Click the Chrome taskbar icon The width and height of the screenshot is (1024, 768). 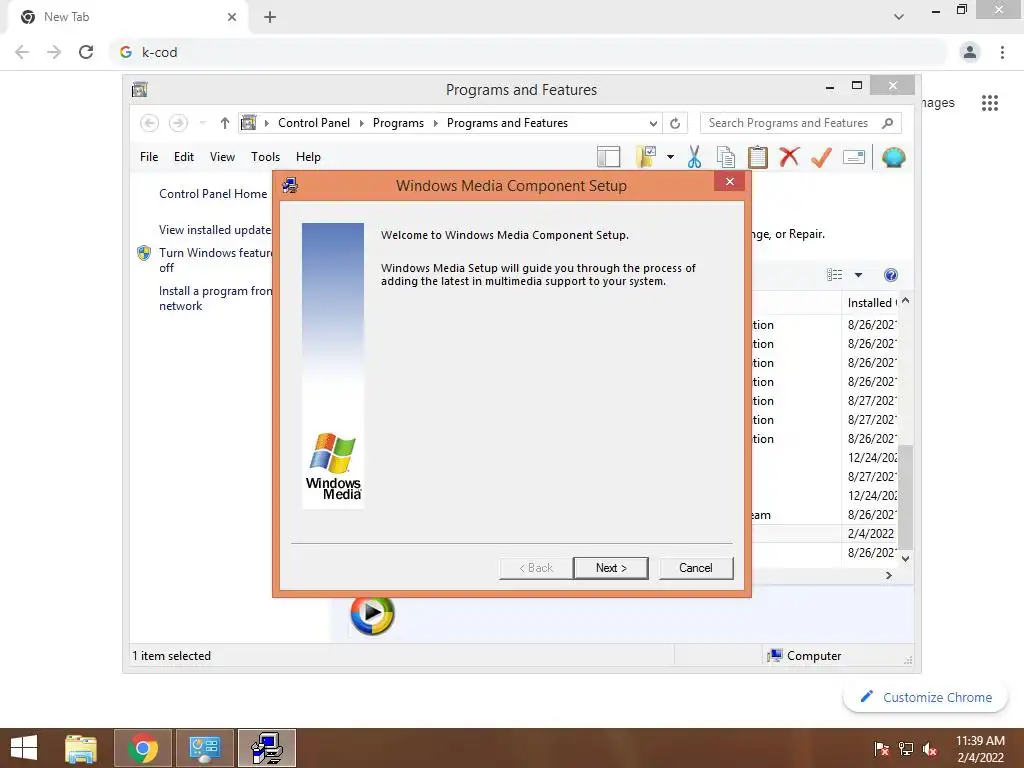[x=143, y=748]
